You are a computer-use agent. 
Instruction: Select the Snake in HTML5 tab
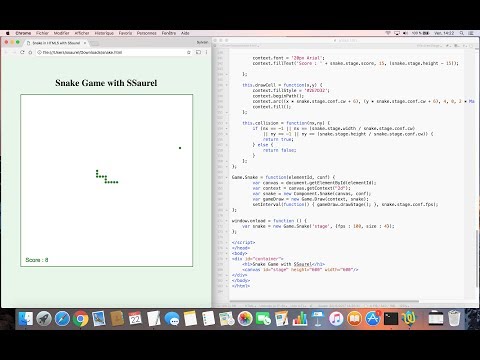56,43
